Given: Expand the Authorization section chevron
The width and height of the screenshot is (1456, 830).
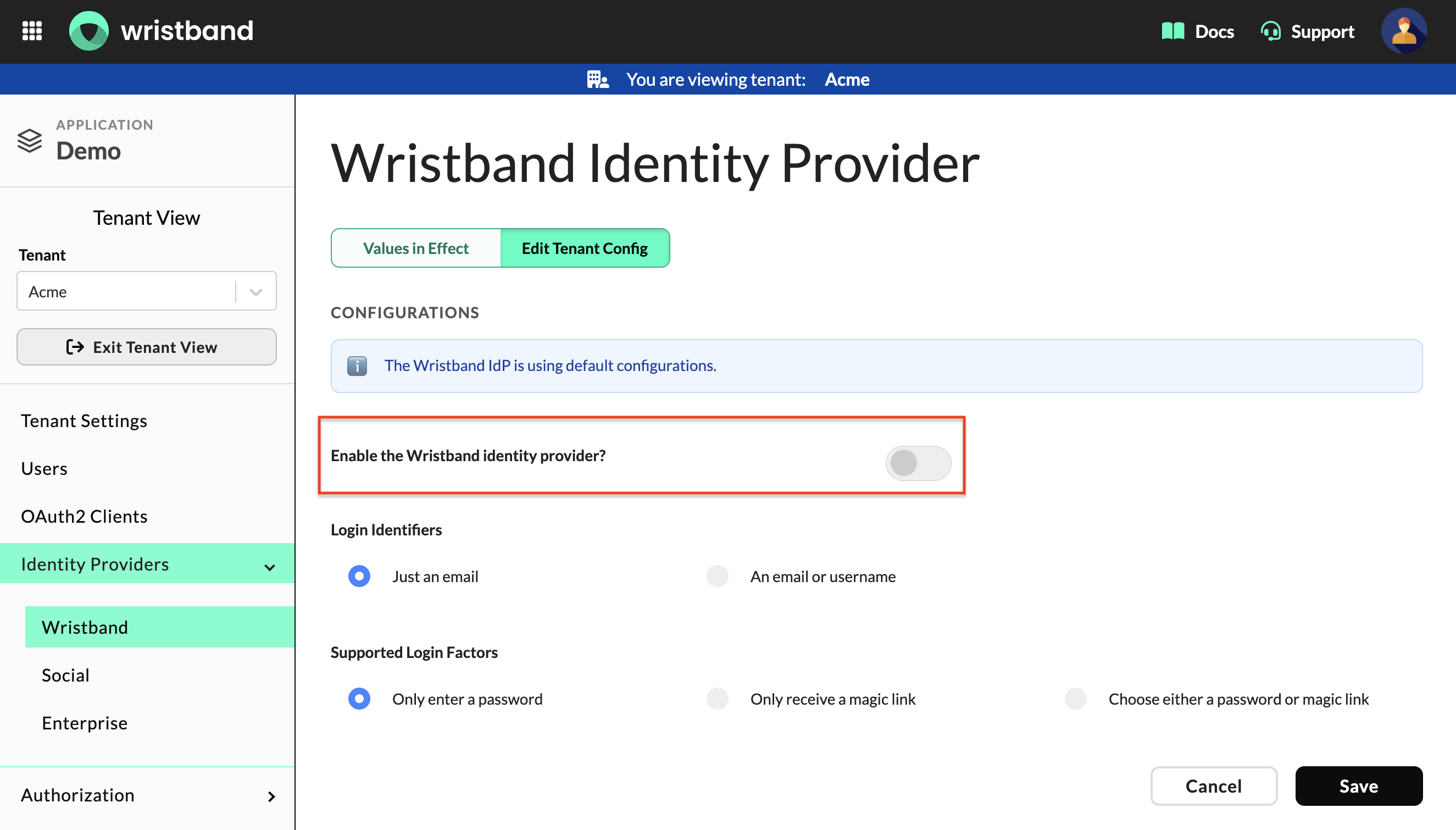Looking at the screenshot, I should tap(271, 796).
